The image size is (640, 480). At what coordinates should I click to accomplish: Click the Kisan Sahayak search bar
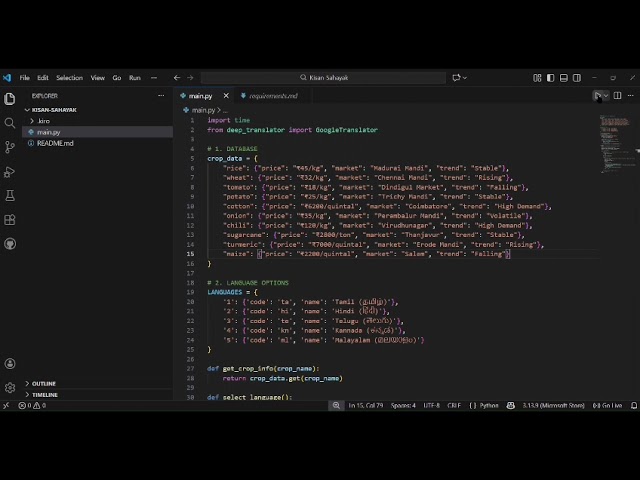click(x=323, y=78)
